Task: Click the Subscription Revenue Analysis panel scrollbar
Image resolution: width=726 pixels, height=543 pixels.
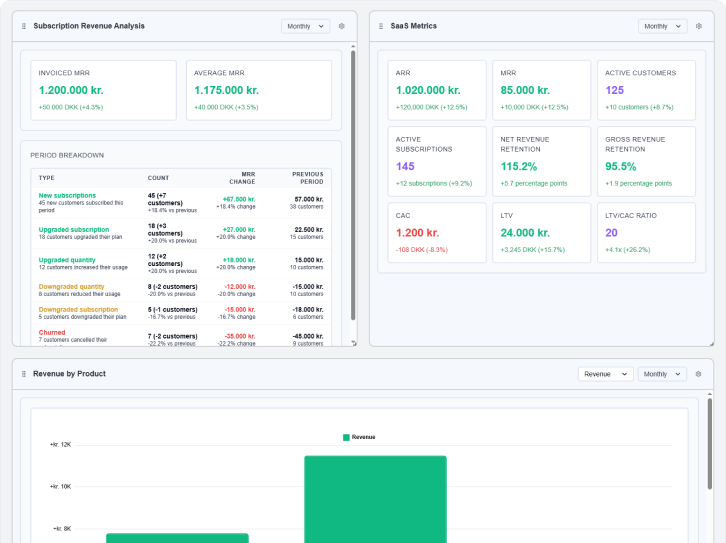Action: [353, 180]
